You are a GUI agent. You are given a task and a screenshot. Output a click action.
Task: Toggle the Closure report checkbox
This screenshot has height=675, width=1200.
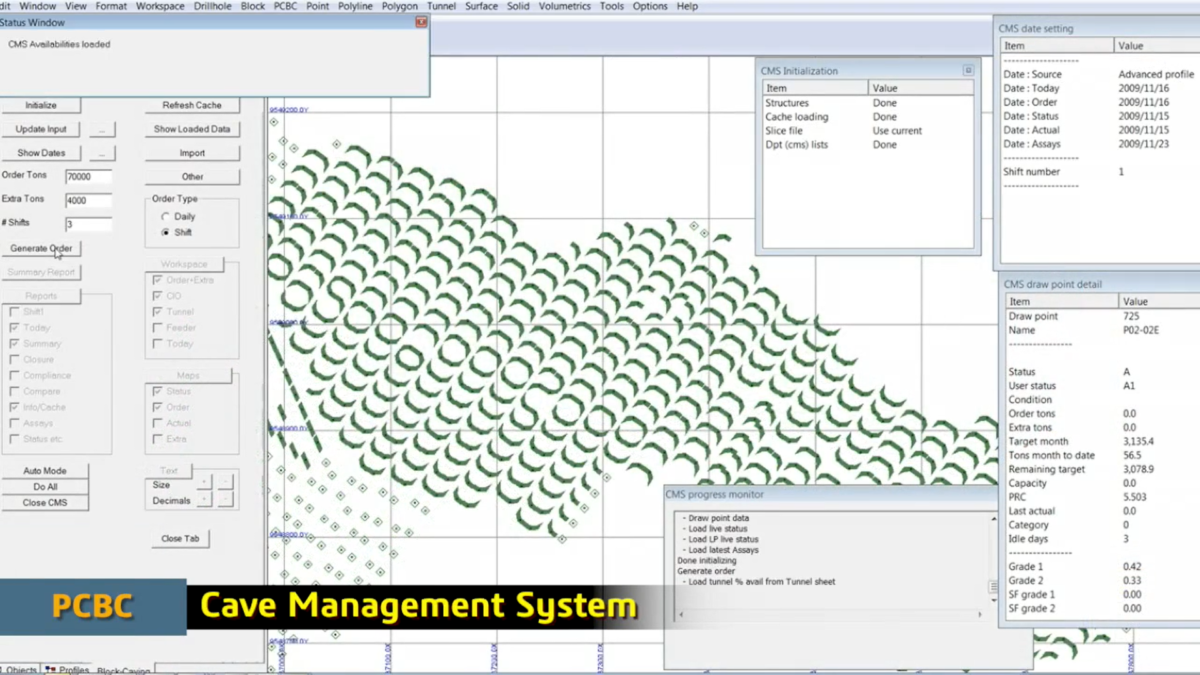pos(14,360)
